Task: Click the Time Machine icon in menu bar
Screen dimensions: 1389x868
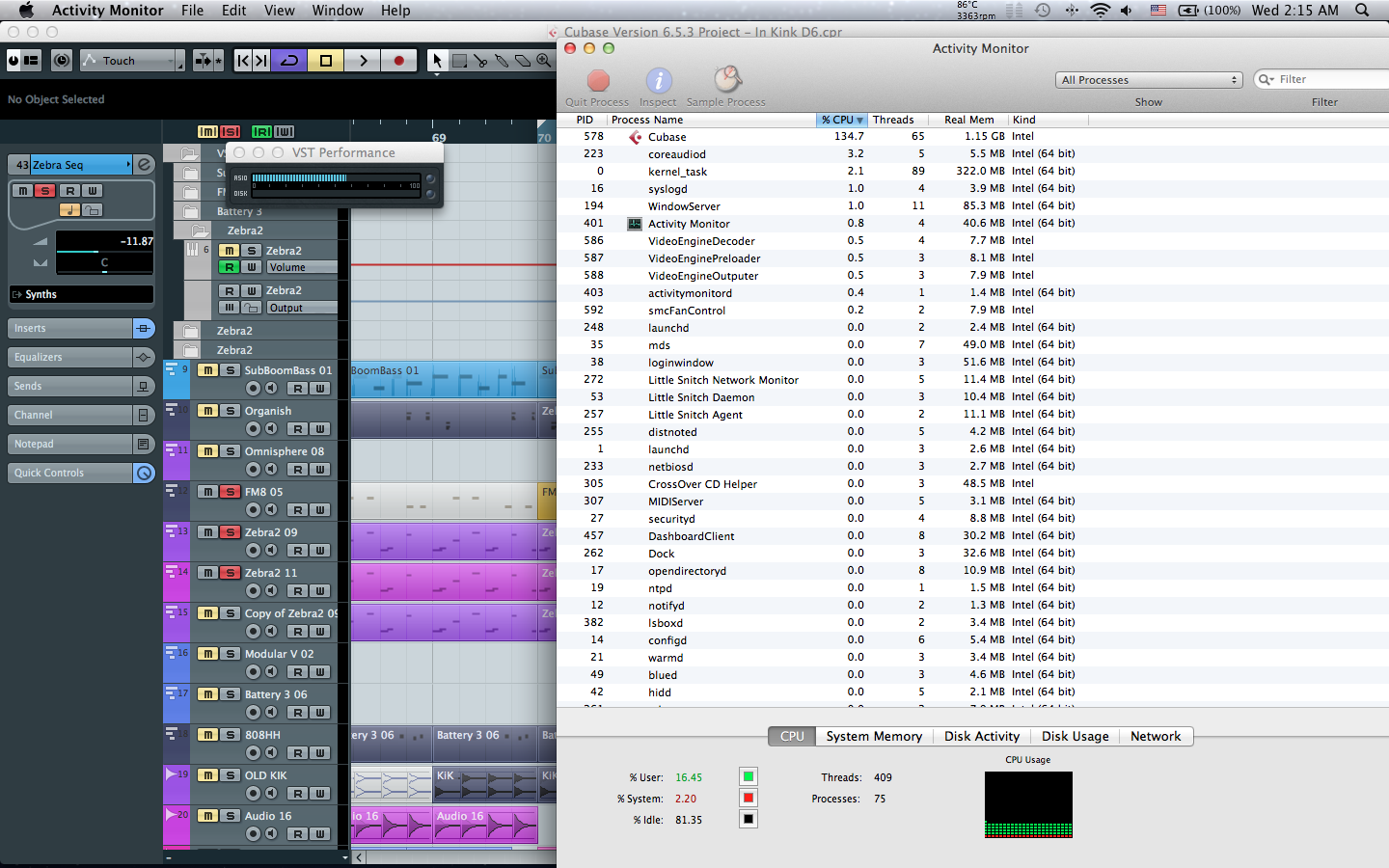Action: [1043, 11]
